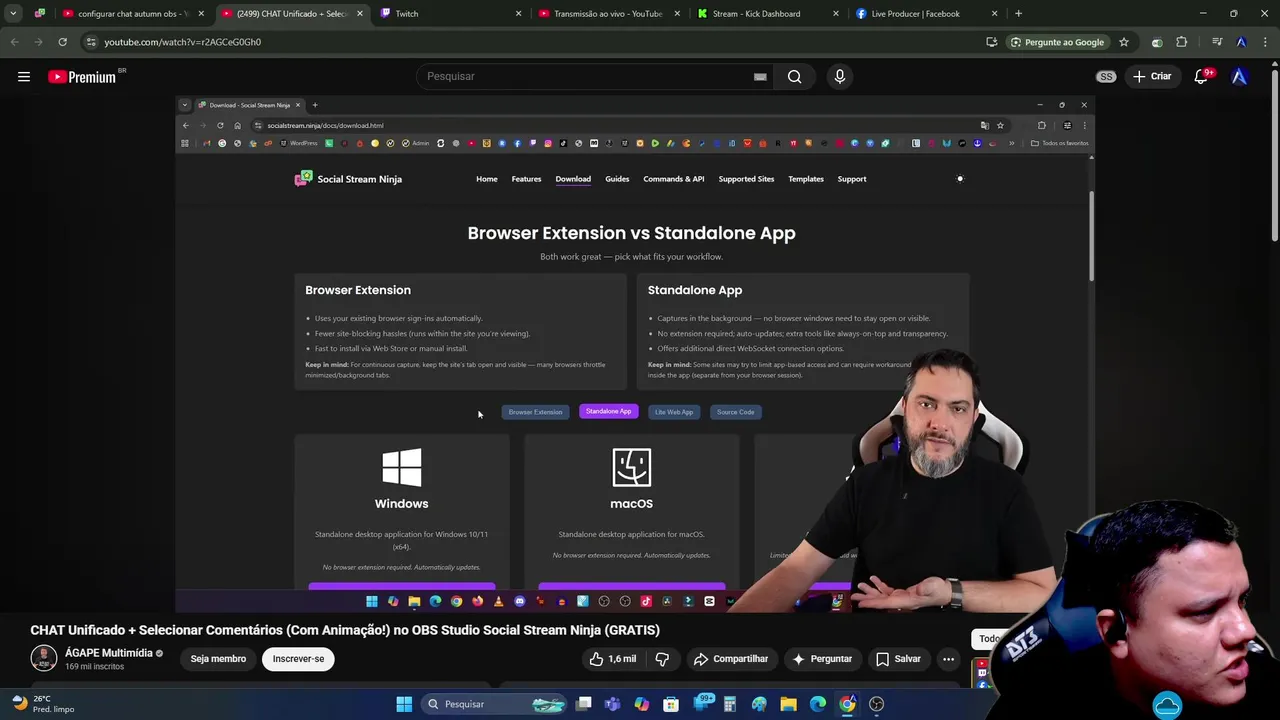This screenshot has width=1280, height=720.
Task: Open Microsoft Edge from taskbar
Action: coord(818,704)
